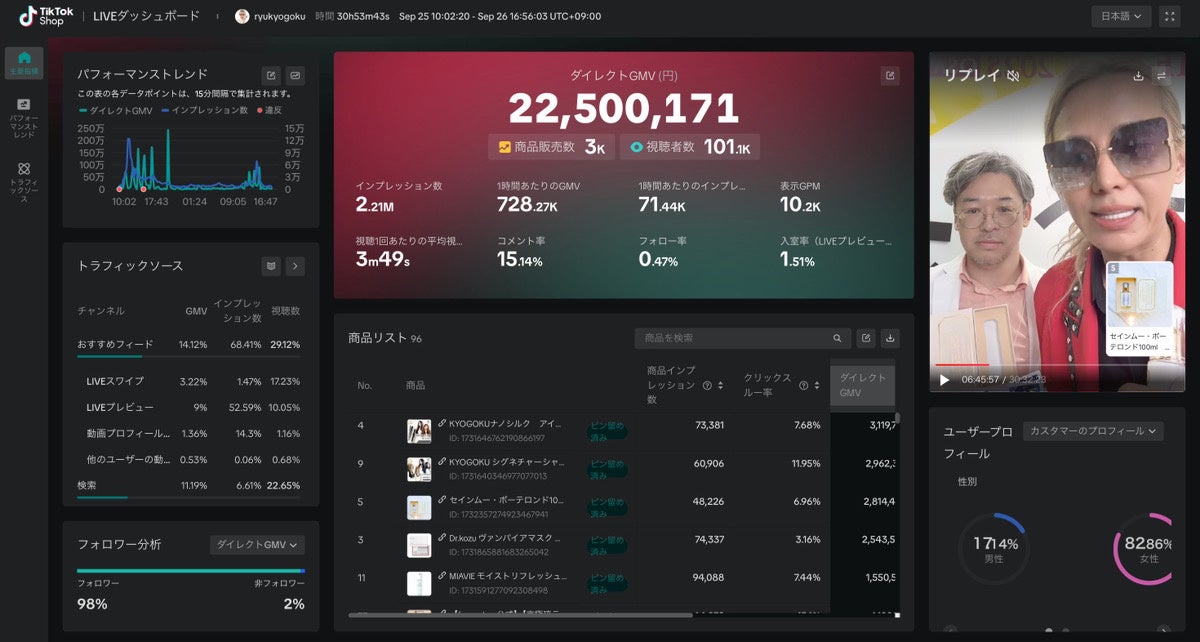
Task: Sort by クリックスルー率
Action: tap(819, 385)
